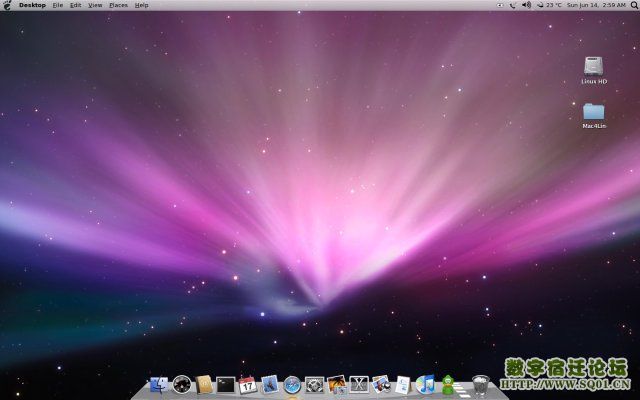The image size is (640, 400).
Task: Open the Preview photos-with-loupe dock icon
Action: [381, 384]
